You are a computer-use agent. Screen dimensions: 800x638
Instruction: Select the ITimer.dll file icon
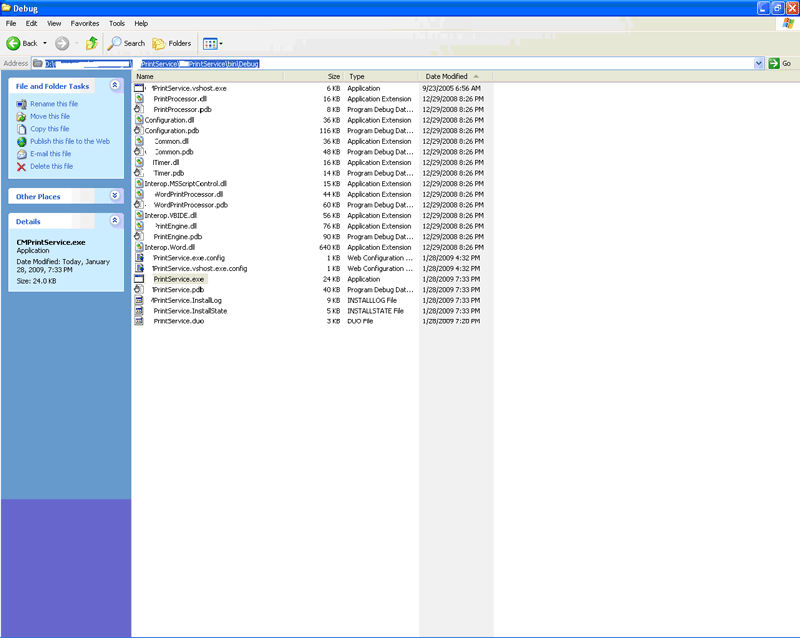coord(139,162)
